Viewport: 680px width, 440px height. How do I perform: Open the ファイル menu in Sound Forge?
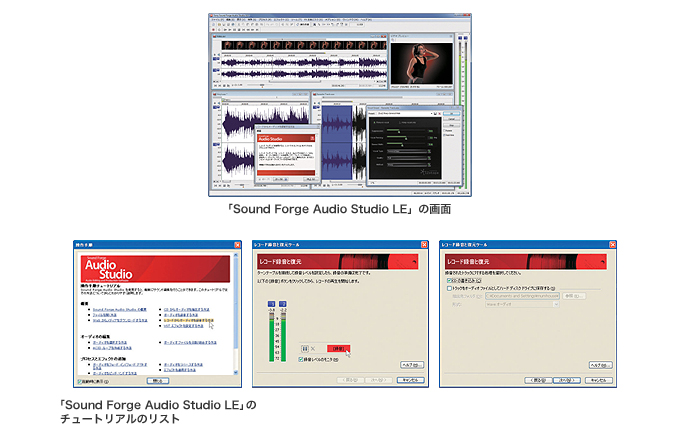click(x=216, y=20)
